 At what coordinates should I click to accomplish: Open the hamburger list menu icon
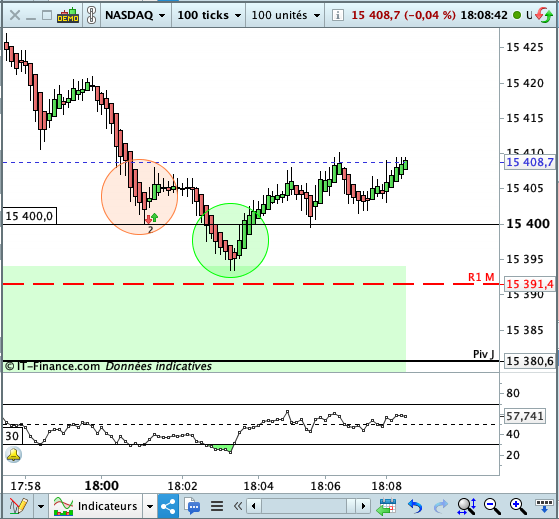[x=217, y=506]
